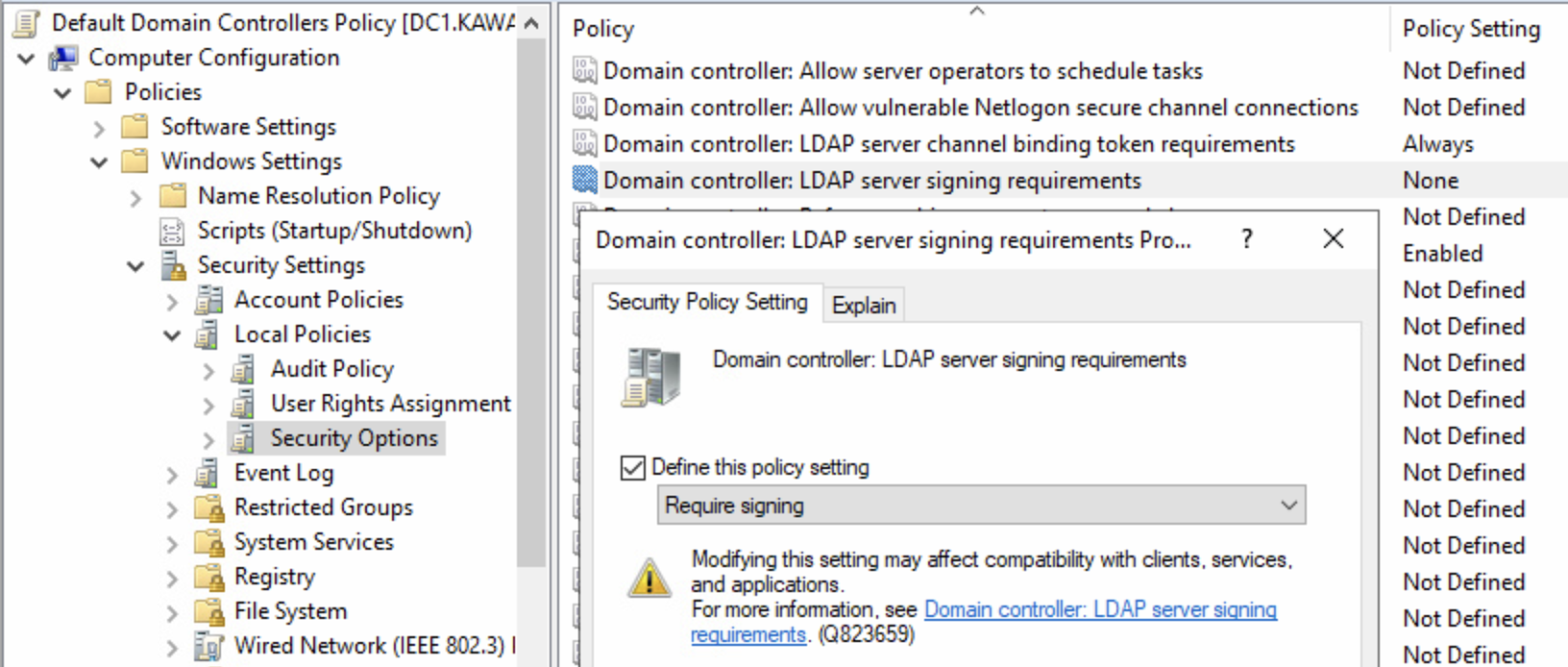Click LDAP channel binding token policy icon
1568x667 pixels.
[584, 144]
